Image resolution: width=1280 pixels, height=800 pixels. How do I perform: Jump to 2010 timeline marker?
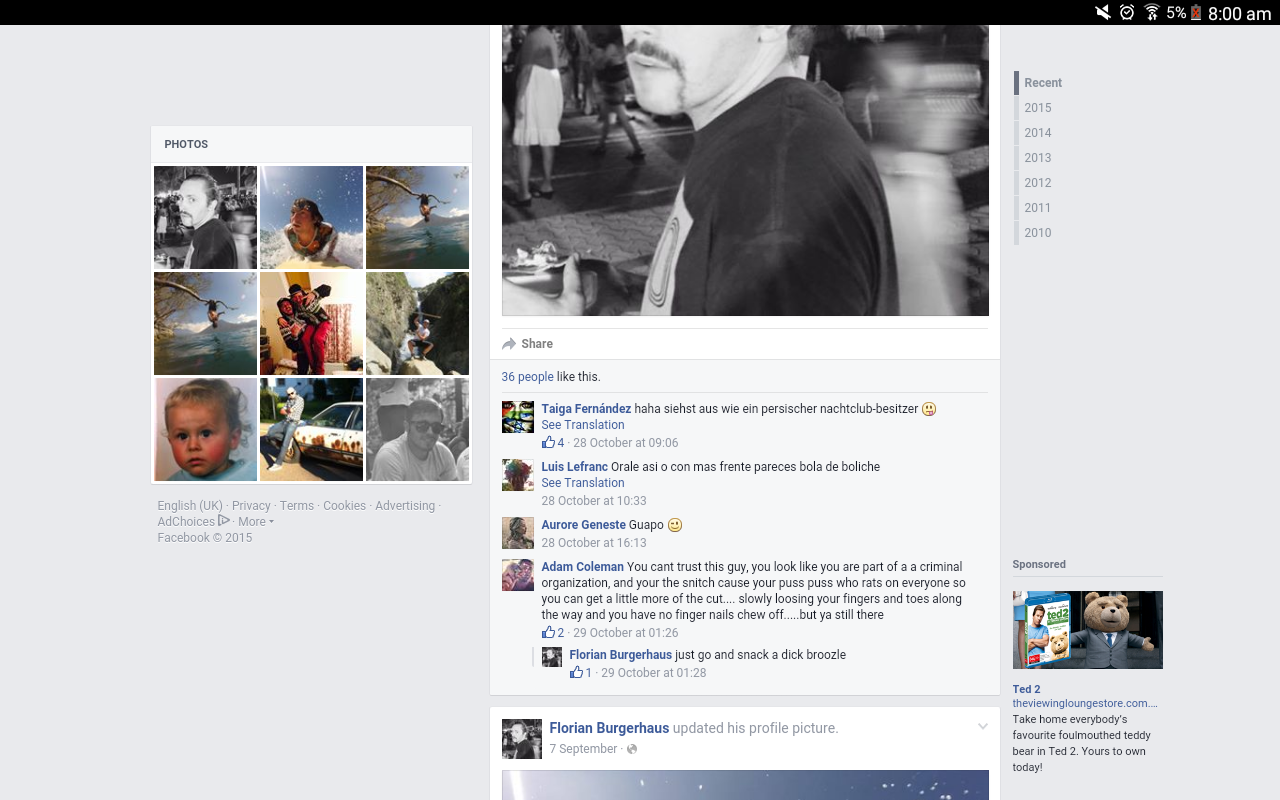pyautogui.click(x=1037, y=233)
